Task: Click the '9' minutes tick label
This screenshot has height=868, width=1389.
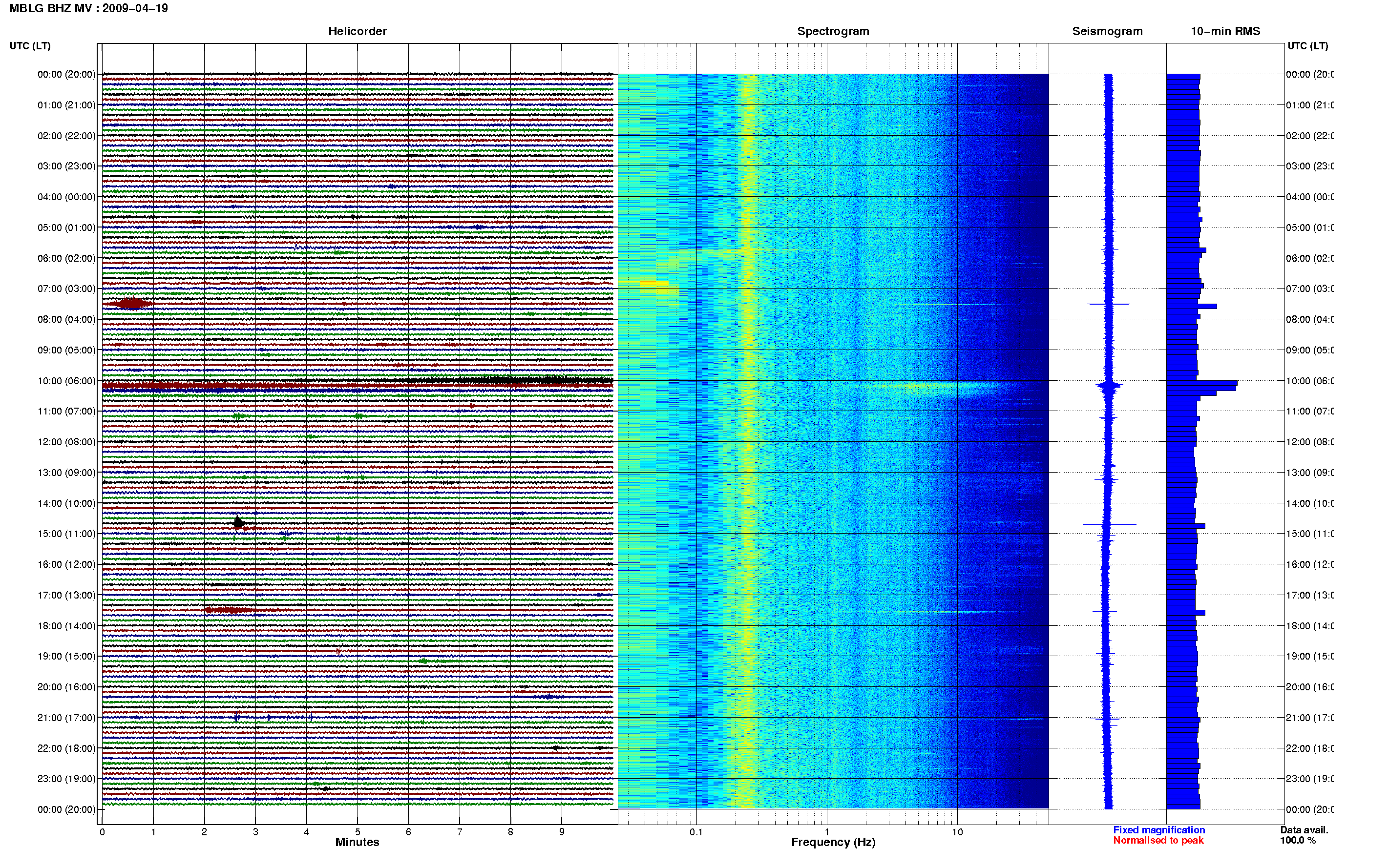Action: point(562,832)
